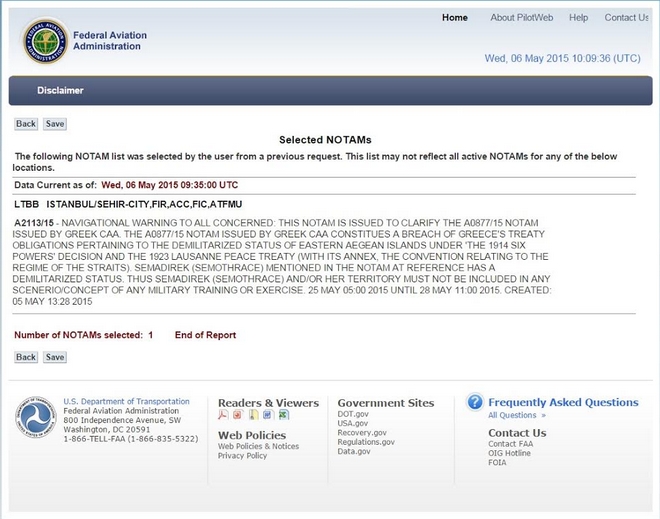
Task: Go to the Home menu item
Action: [454, 17]
